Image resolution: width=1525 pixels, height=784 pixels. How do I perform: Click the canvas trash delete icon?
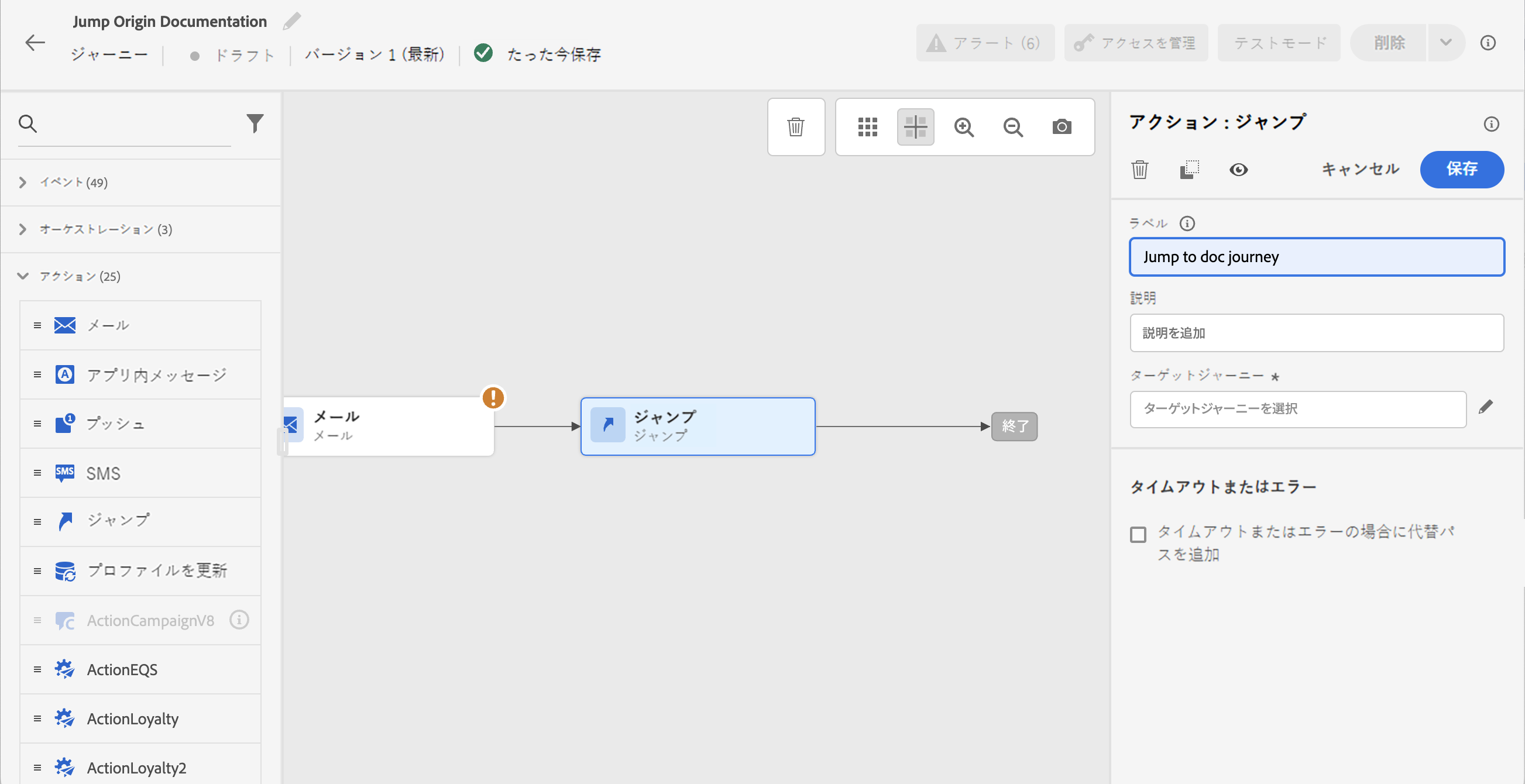point(796,126)
